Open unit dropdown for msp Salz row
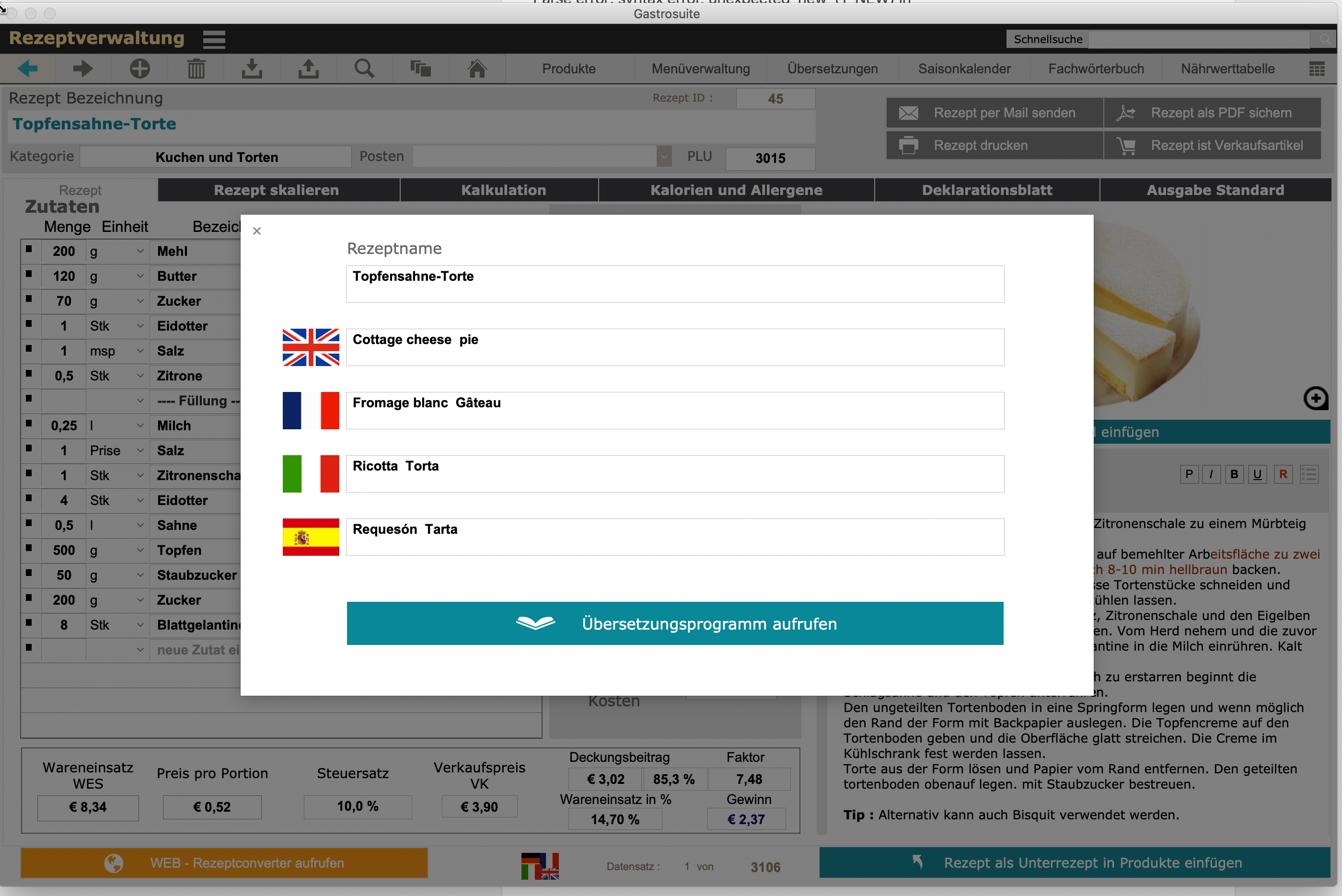 140,351
